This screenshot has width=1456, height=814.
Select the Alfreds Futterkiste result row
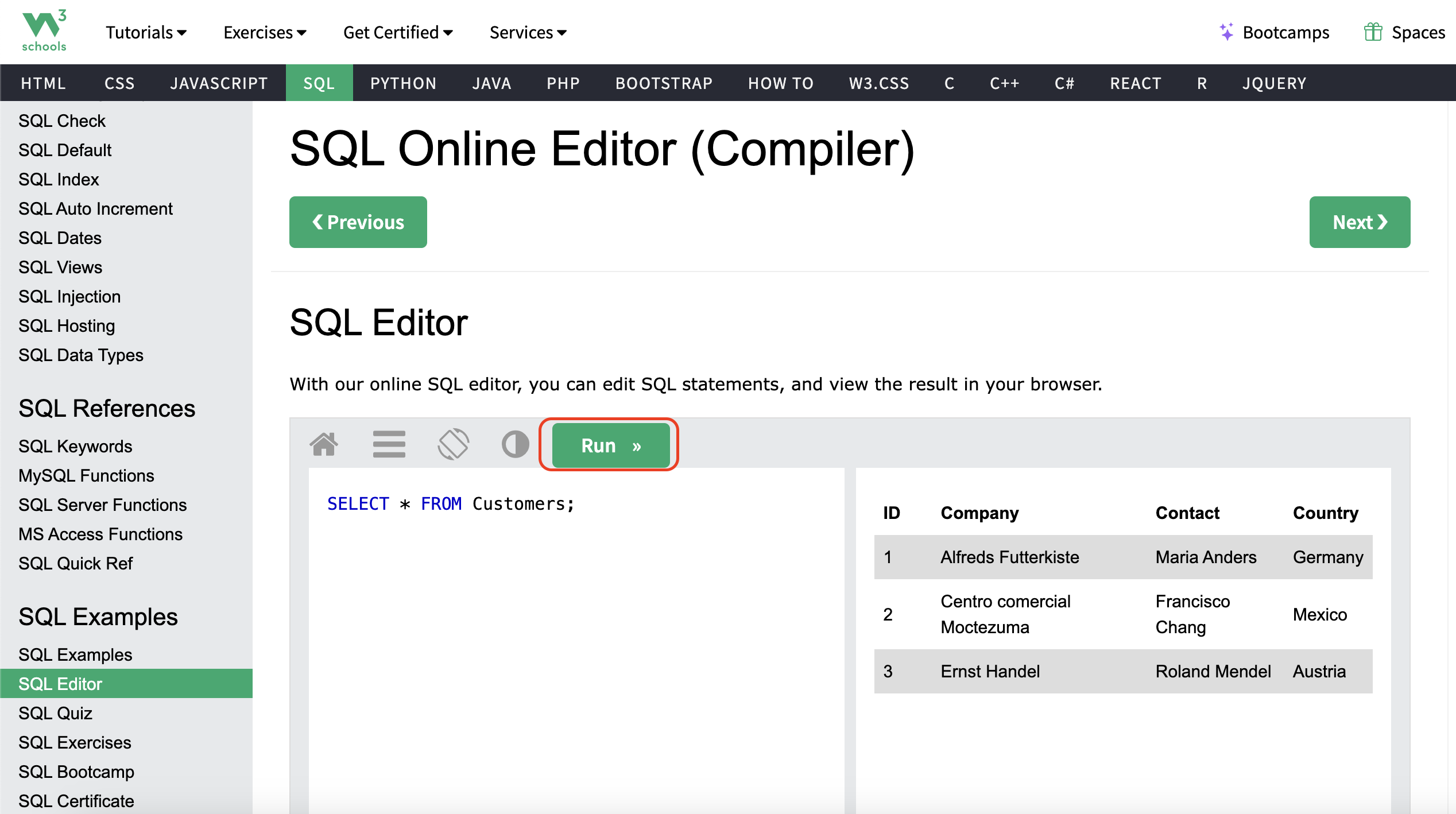pyautogui.click(x=1122, y=557)
